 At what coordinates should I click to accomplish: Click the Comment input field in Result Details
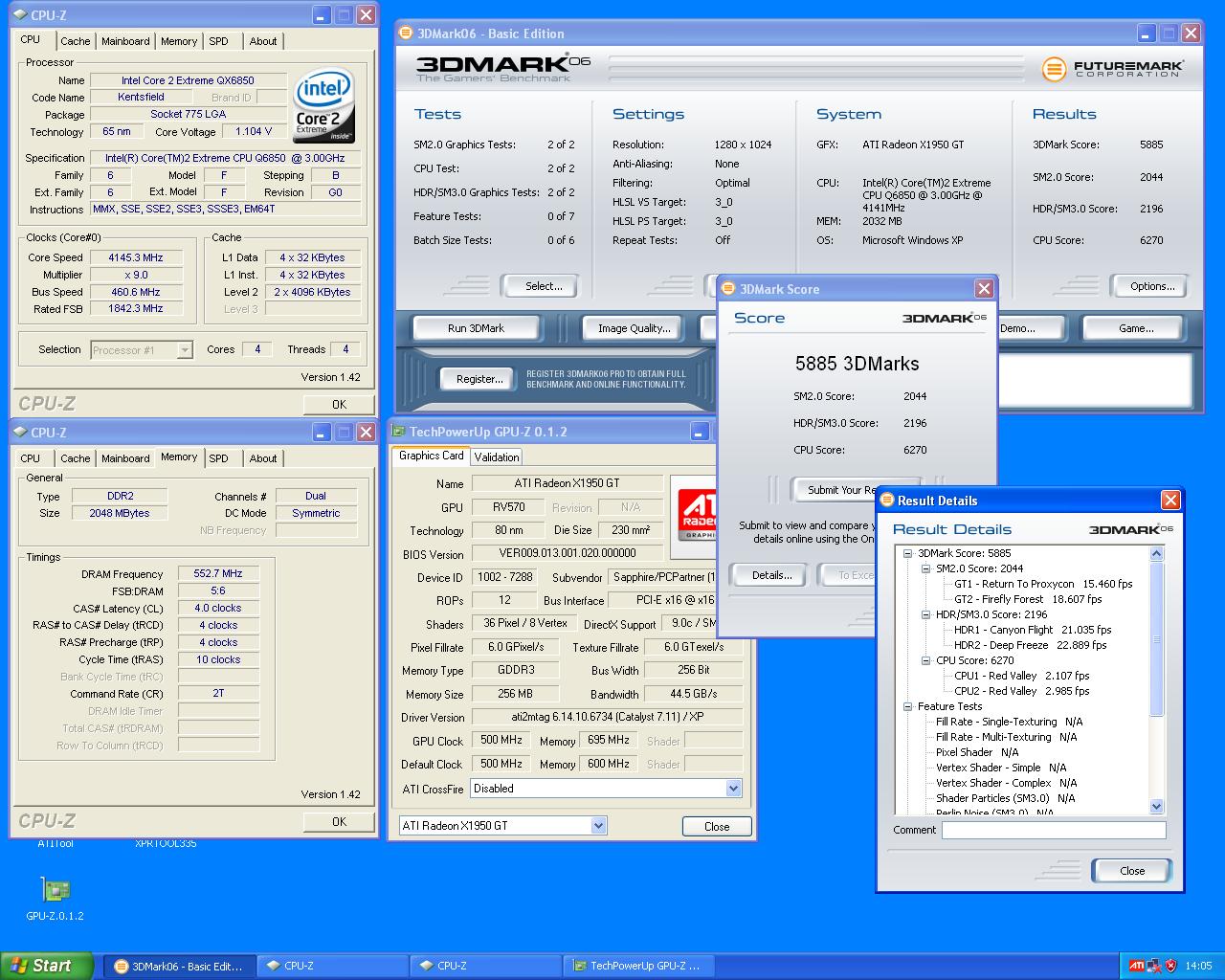coord(1054,831)
